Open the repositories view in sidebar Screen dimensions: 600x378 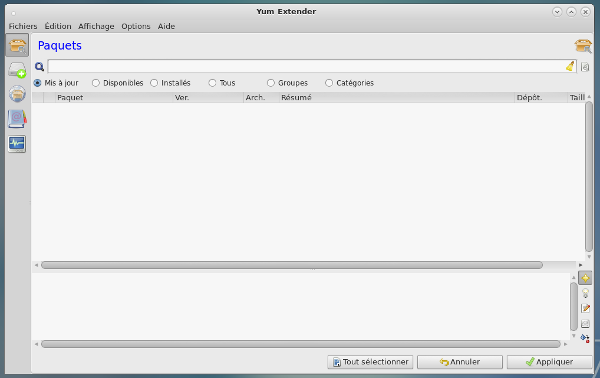click(17, 94)
